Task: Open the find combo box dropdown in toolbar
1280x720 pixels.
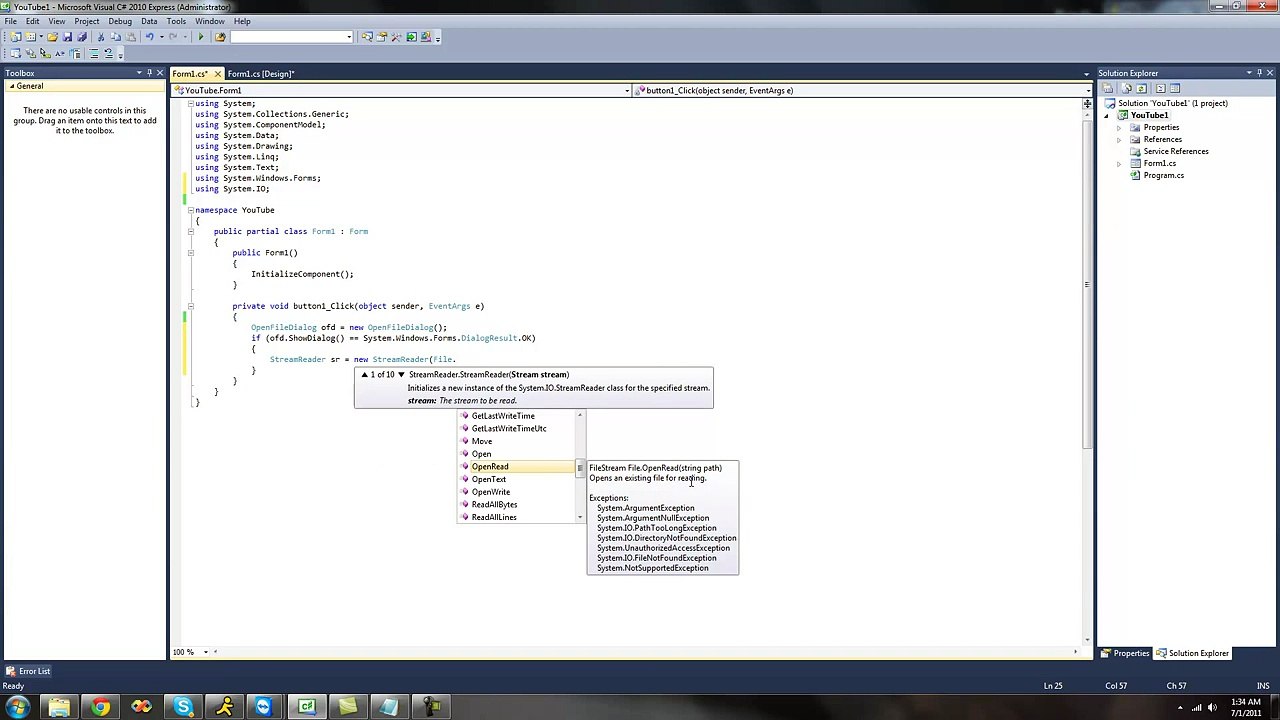Action: coord(349,37)
